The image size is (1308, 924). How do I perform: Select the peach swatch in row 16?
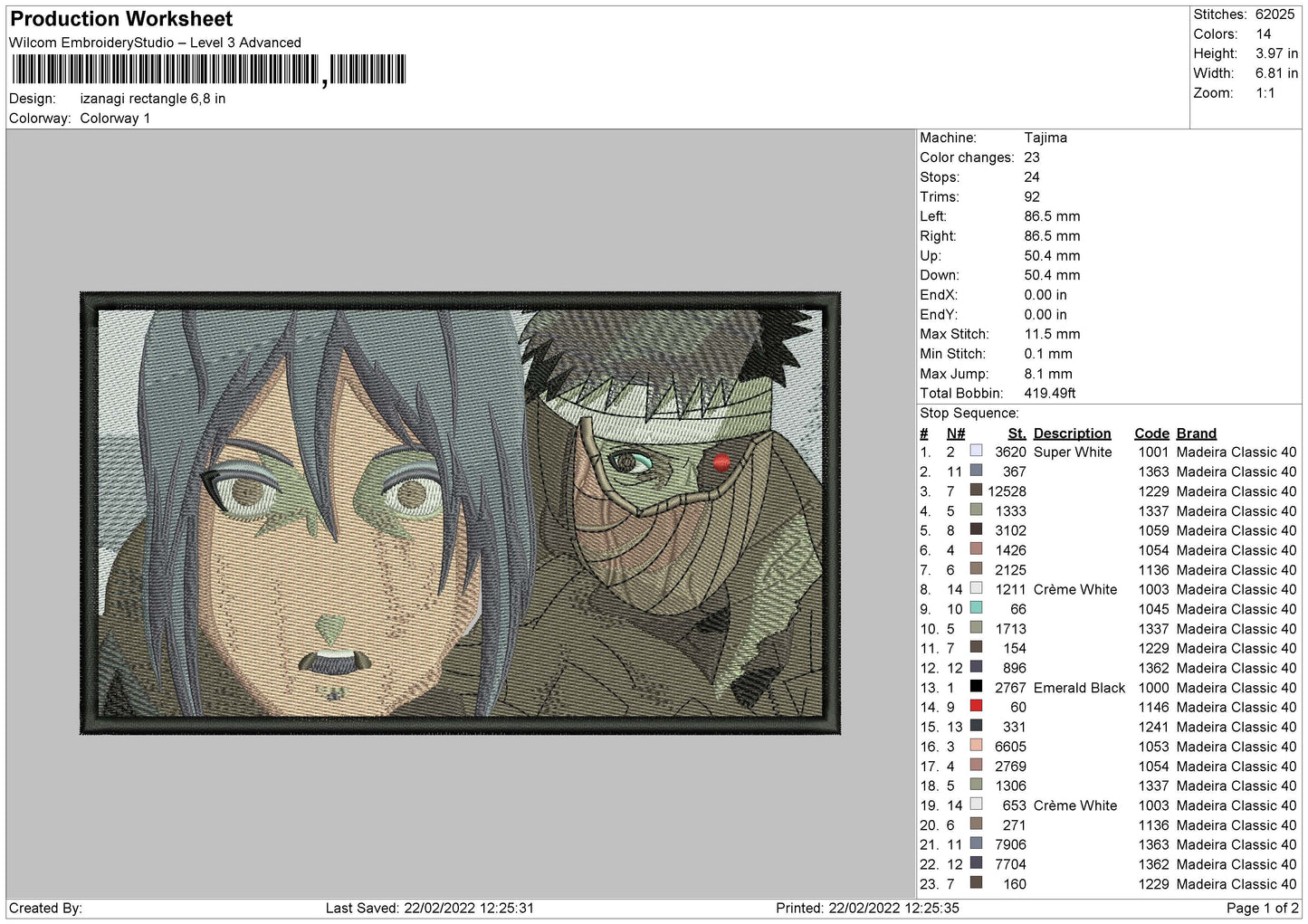click(976, 745)
